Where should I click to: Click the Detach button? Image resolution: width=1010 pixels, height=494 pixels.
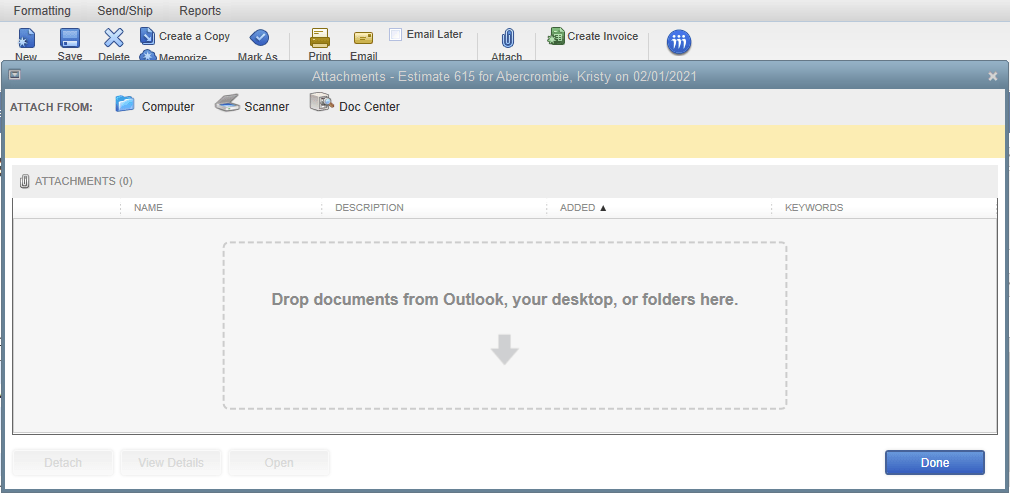[x=63, y=462]
